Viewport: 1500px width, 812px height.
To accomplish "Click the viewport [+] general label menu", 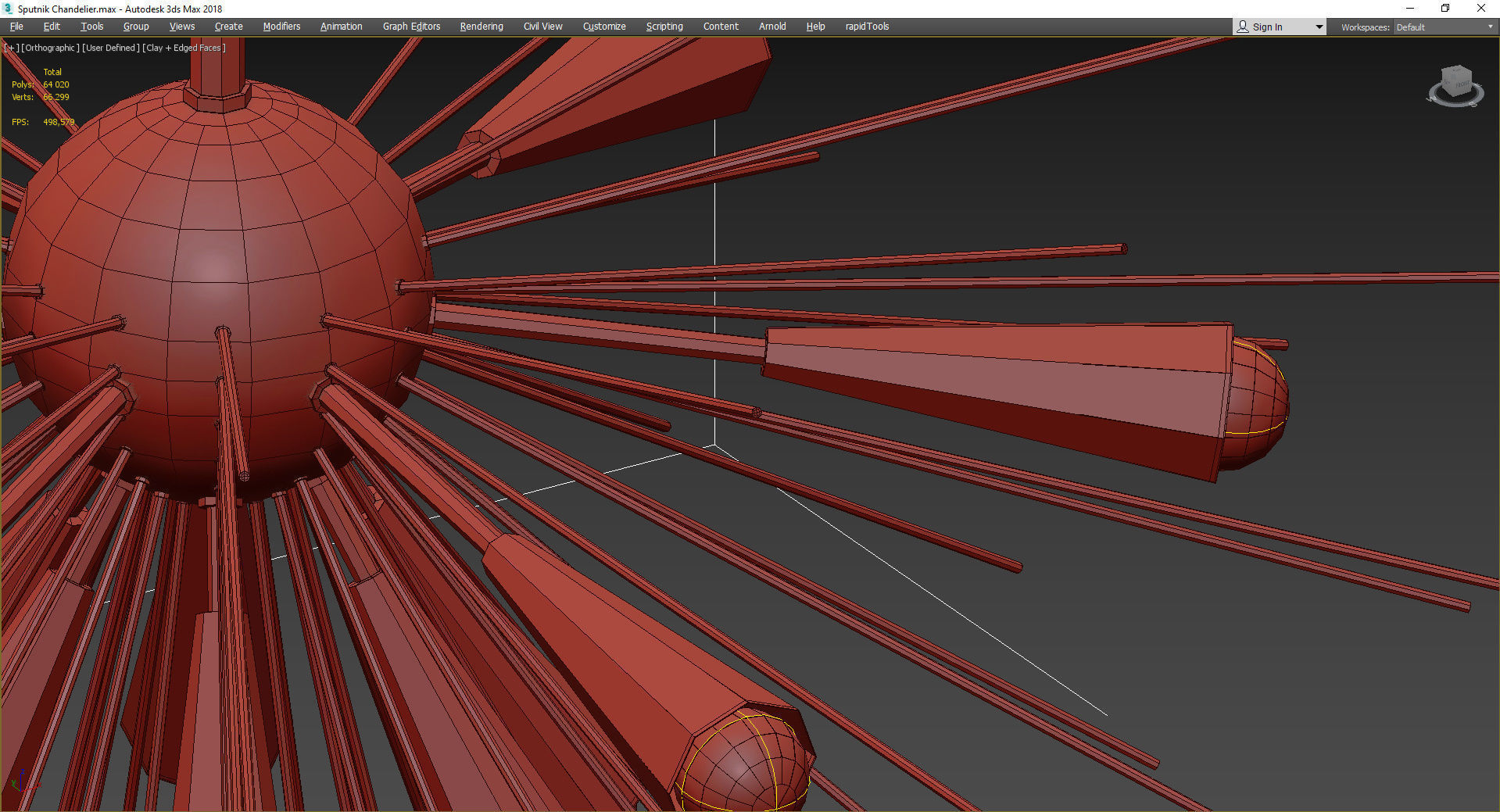I will point(11,48).
